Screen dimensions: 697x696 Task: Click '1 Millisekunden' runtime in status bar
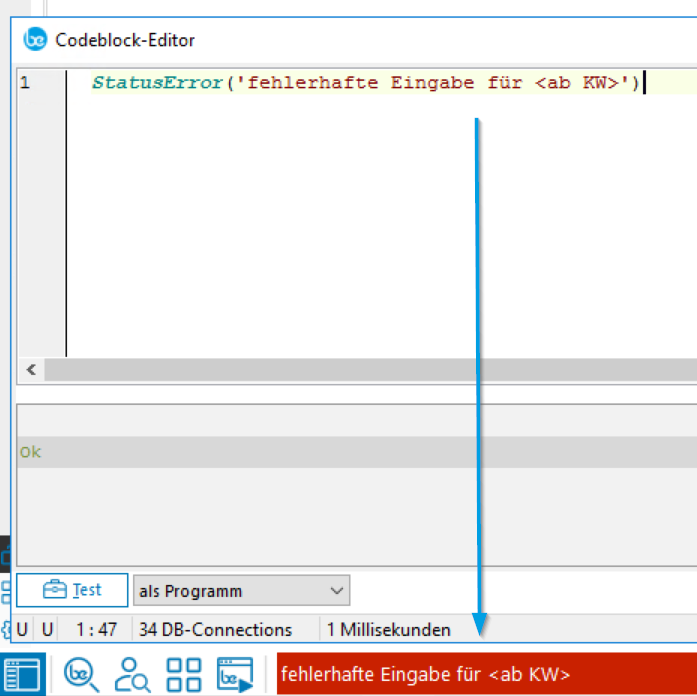pos(389,630)
